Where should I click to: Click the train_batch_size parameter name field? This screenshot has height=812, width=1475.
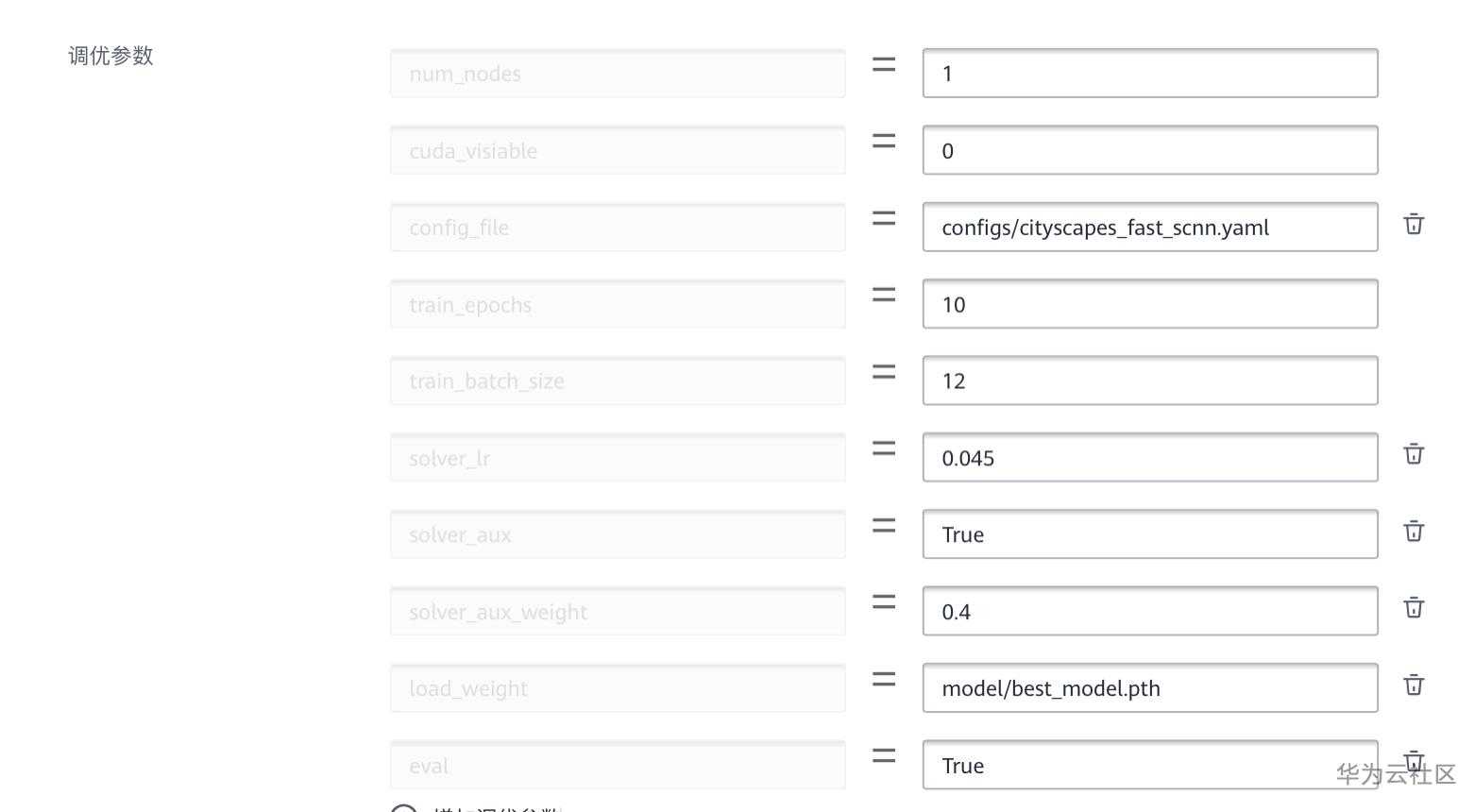618,381
